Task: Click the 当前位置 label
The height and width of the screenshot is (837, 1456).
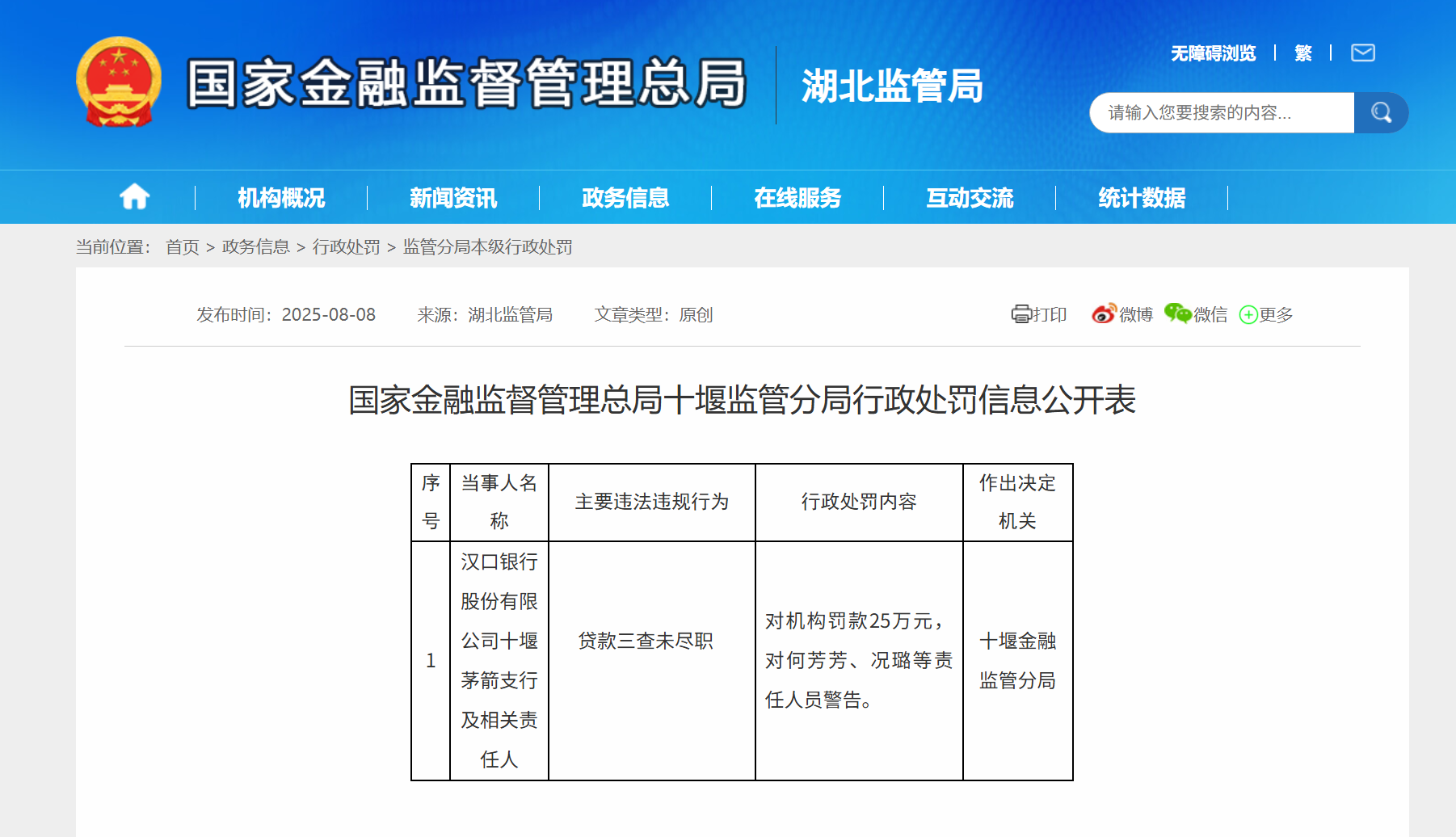Action: click(114, 247)
